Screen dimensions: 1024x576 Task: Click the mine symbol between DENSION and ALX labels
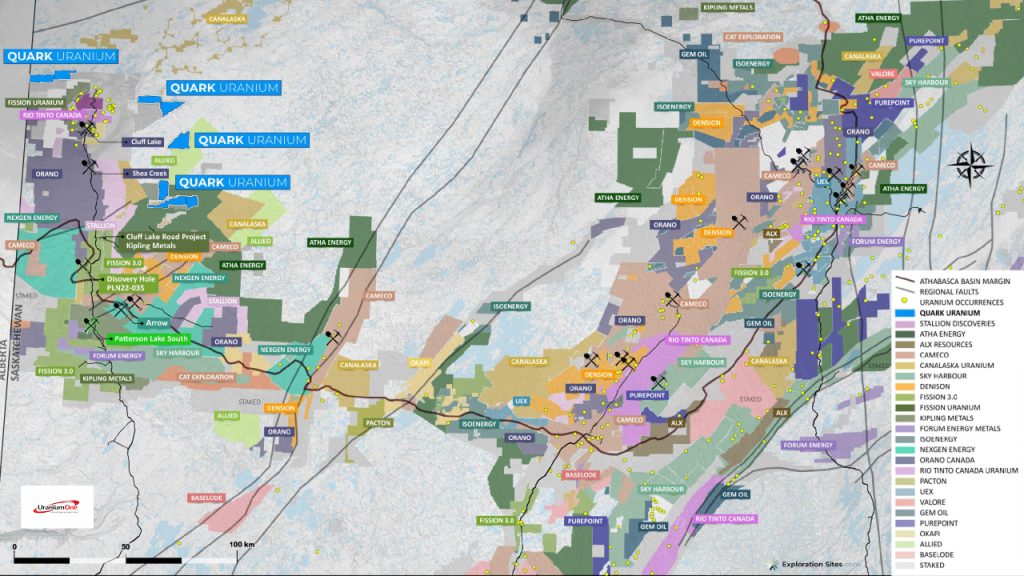pyautogui.click(x=739, y=221)
